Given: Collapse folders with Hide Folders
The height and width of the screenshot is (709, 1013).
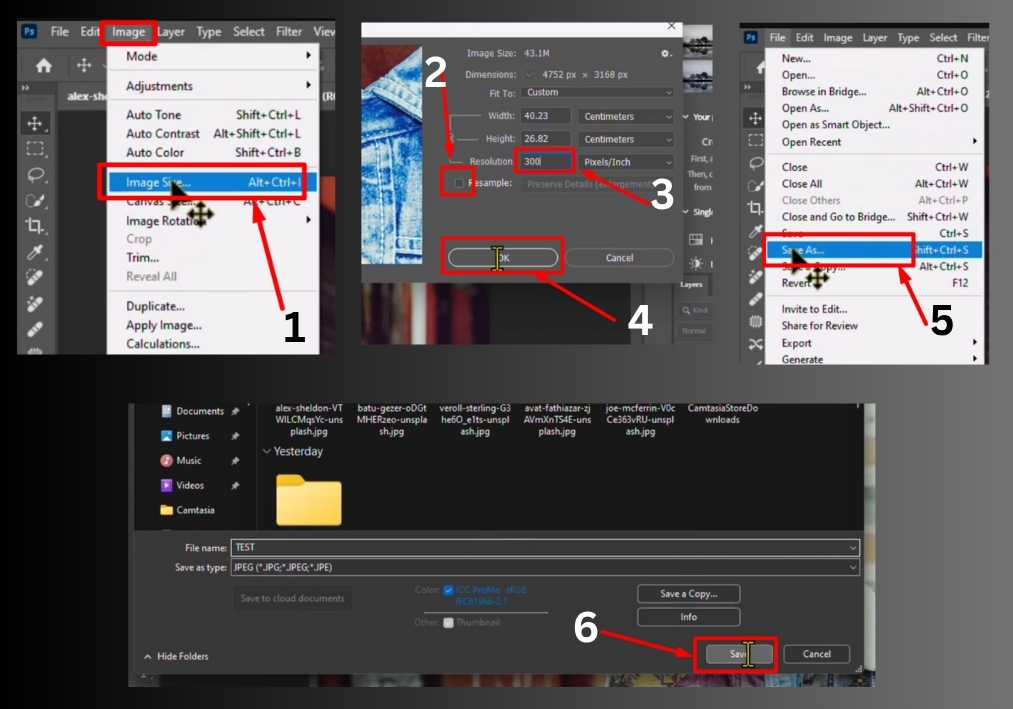Looking at the screenshot, I should (176, 656).
